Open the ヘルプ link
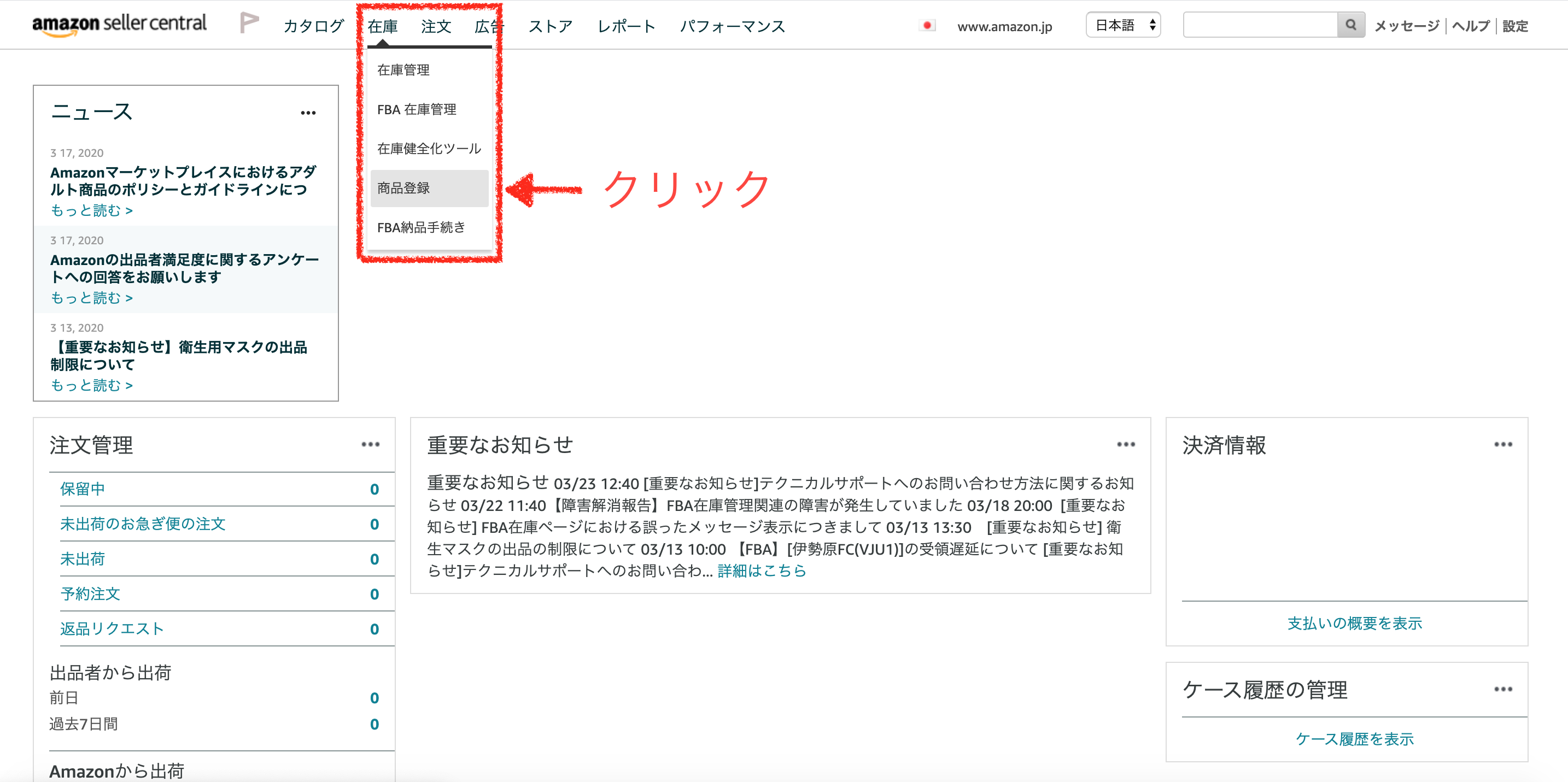Viewport: 1568px width, 782px height. pos(1471,26)
